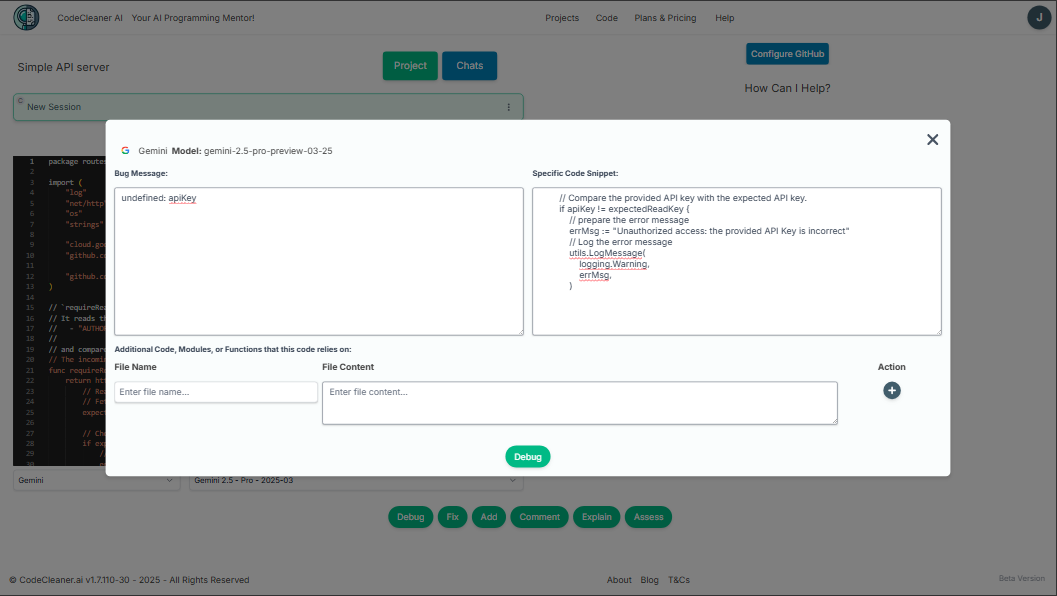The width and height of the screenshot is (1057, 596).
Task: Open the user avatar J menu
Action: [1039, 18]
